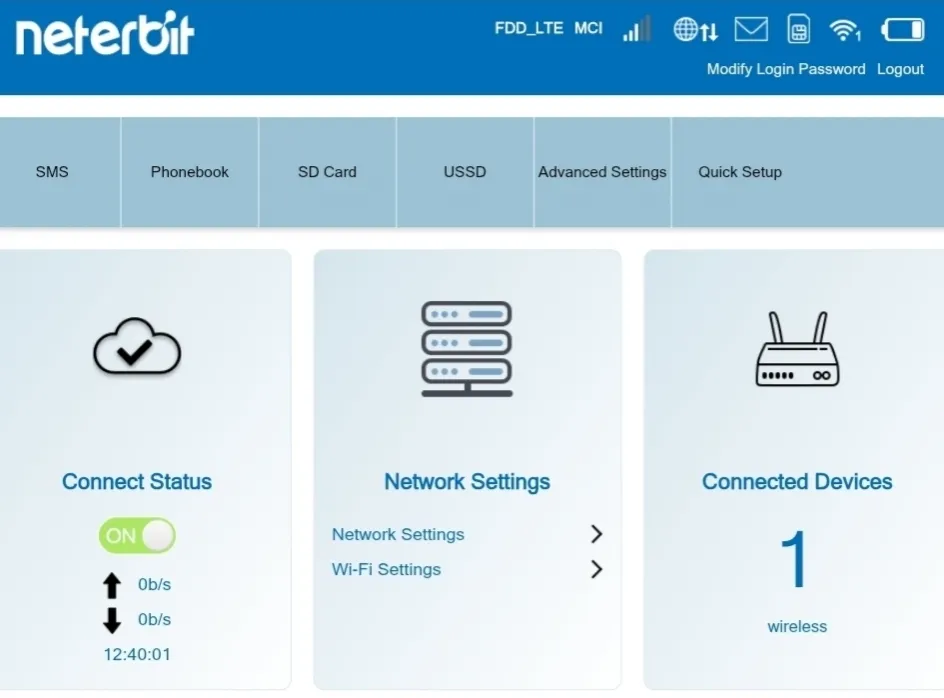Expand the Wi-Fi Settings row arrow
The width and height of the screenshot is (944, 698).
[x=596, y=569]
